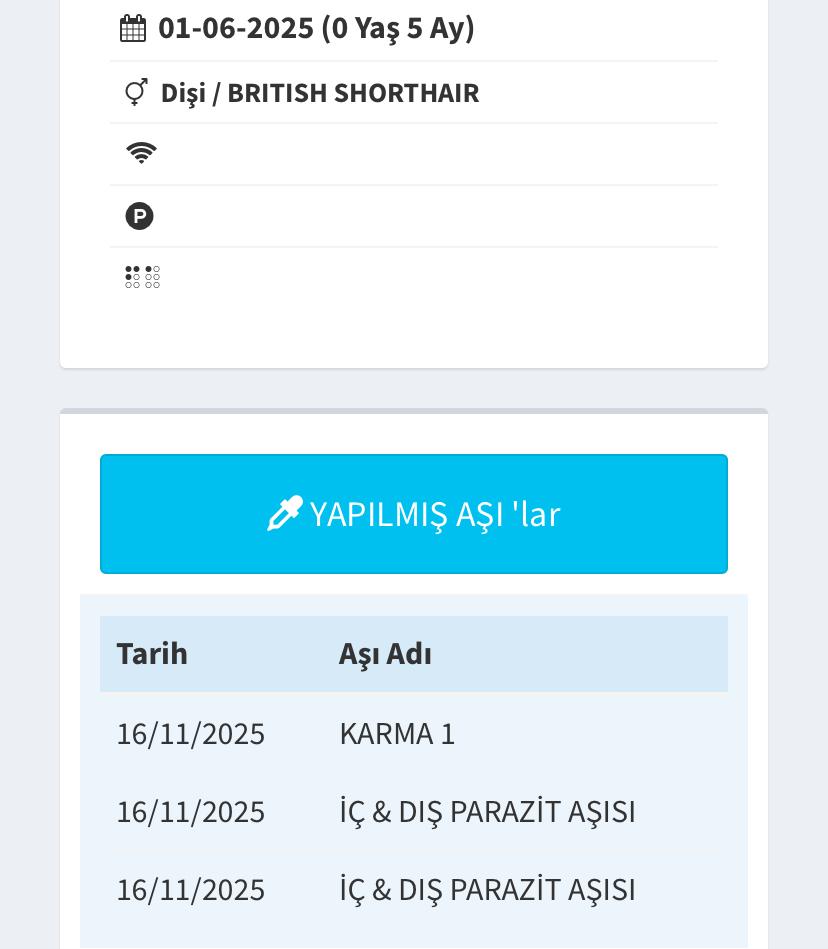Viewport: 828px width, 949px height.
Task: Click the date in the KARMA 1 row
Action: point(190,734)
